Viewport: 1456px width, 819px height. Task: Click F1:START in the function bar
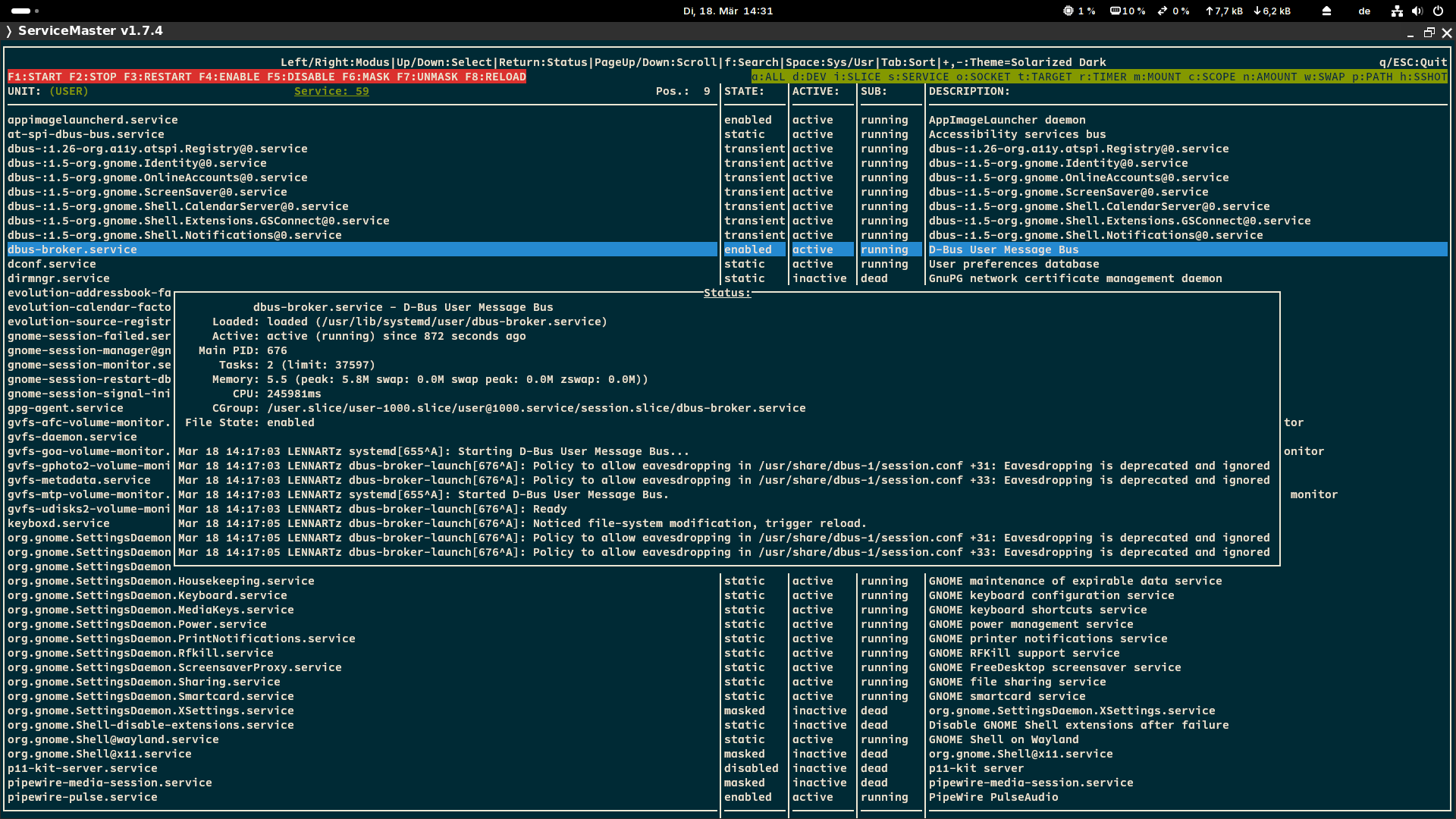[x=35, y=77]
